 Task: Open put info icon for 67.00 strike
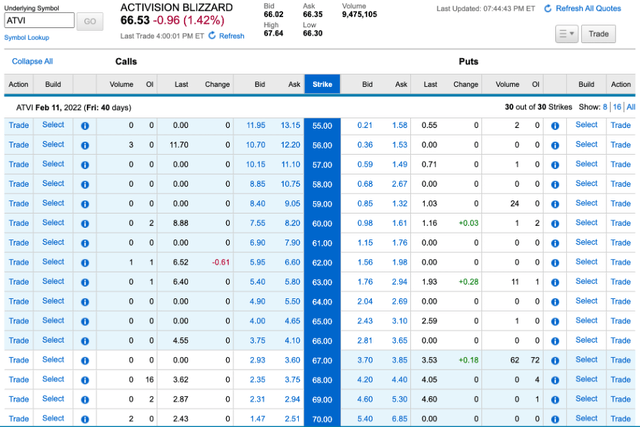pyautogui.click(x=555, y=361)
